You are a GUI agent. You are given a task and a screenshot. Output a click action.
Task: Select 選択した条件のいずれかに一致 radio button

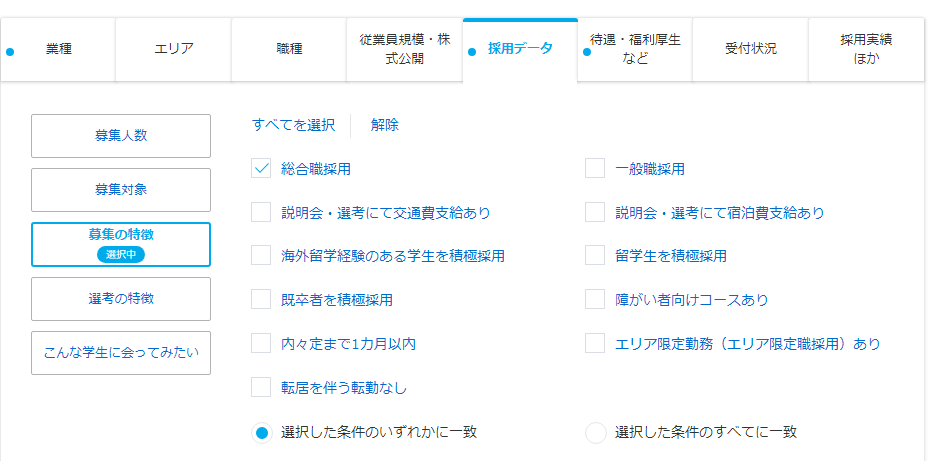[262, 433]
